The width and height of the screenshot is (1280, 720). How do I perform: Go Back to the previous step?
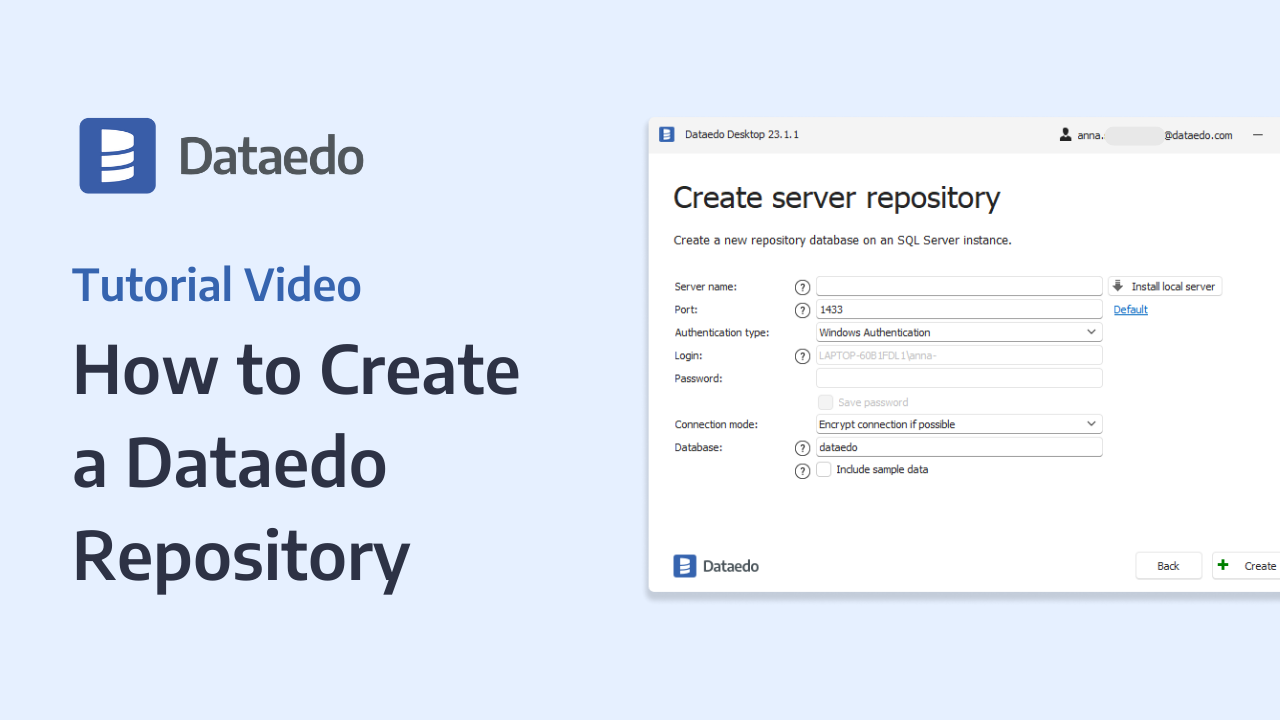pyautogui.click(x=1168, y=566)
